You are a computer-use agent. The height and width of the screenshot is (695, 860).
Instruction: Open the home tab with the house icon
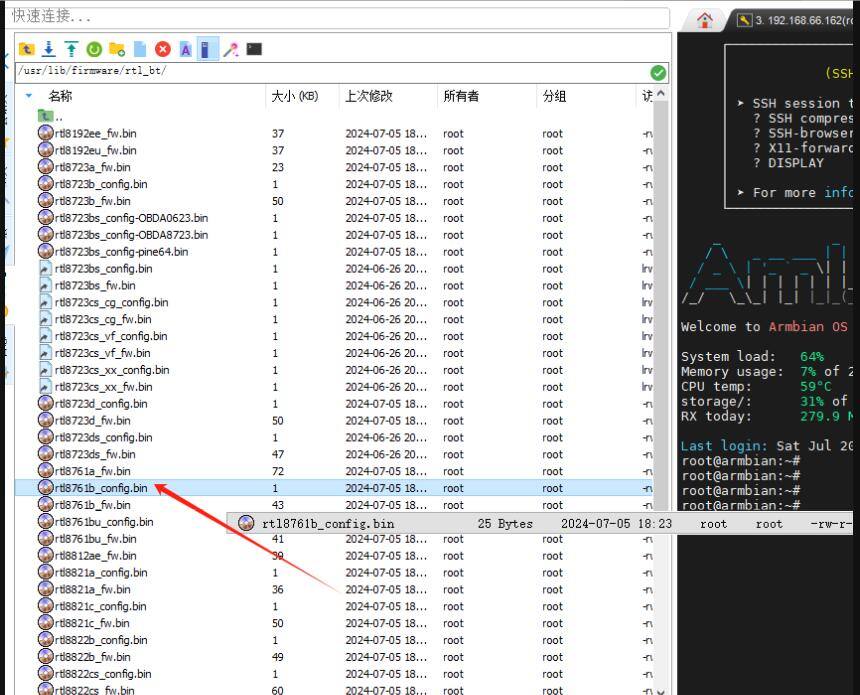(x=705, y=21)
